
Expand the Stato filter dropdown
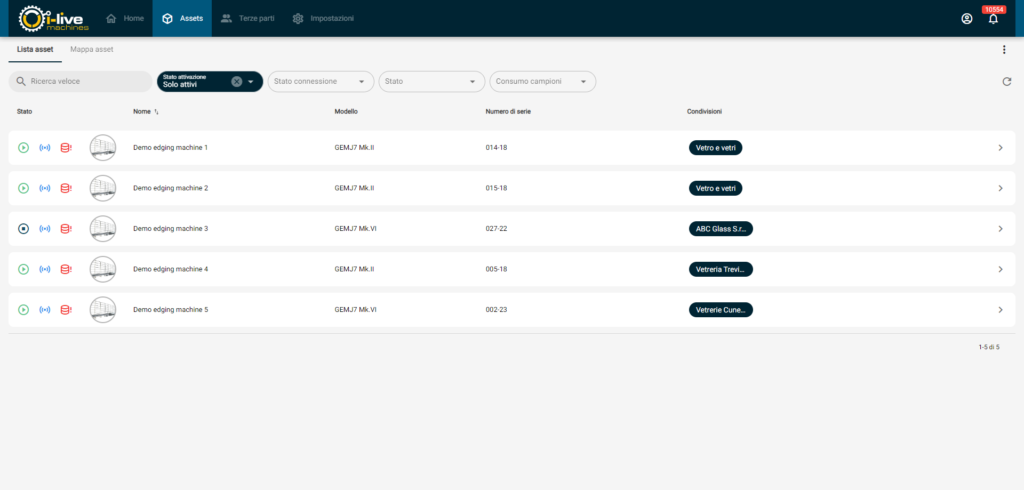431,82
